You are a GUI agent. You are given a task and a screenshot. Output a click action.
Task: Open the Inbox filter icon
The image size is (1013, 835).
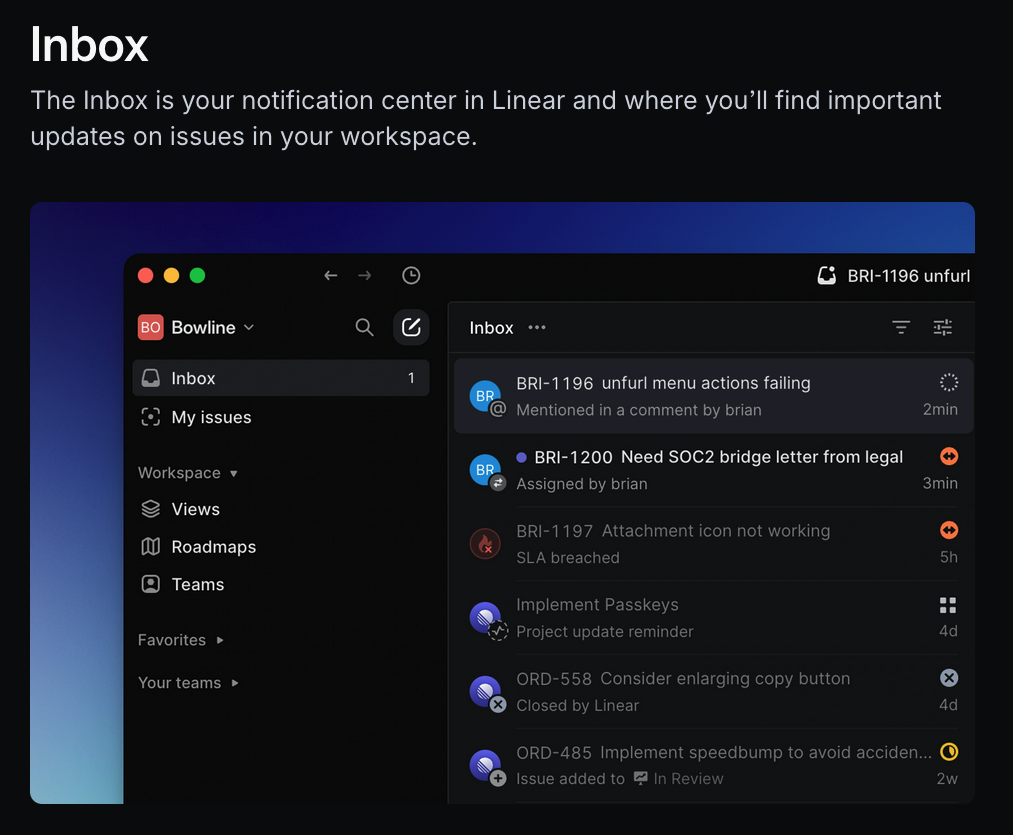901,328
